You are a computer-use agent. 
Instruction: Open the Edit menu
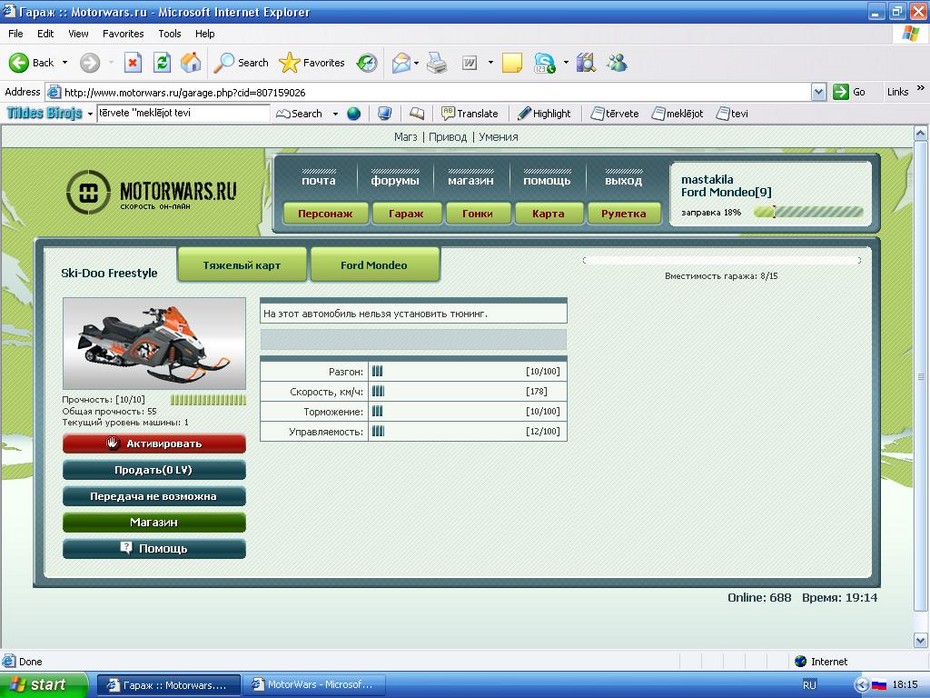pyautogui.click(x=45, y=34)
